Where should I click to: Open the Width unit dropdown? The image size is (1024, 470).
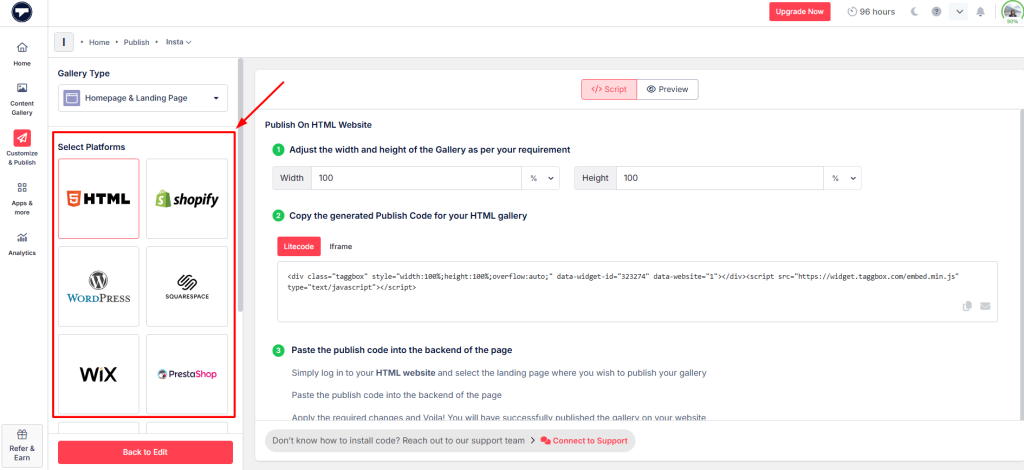[x=541, y=178]
